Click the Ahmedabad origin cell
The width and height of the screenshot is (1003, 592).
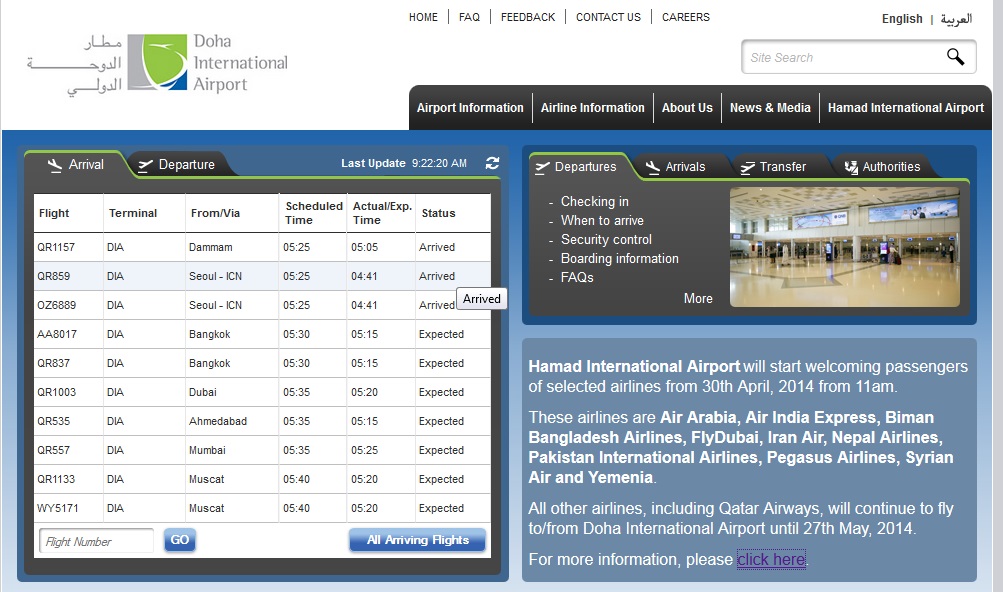pyautogui.click(x=217, y=421)
